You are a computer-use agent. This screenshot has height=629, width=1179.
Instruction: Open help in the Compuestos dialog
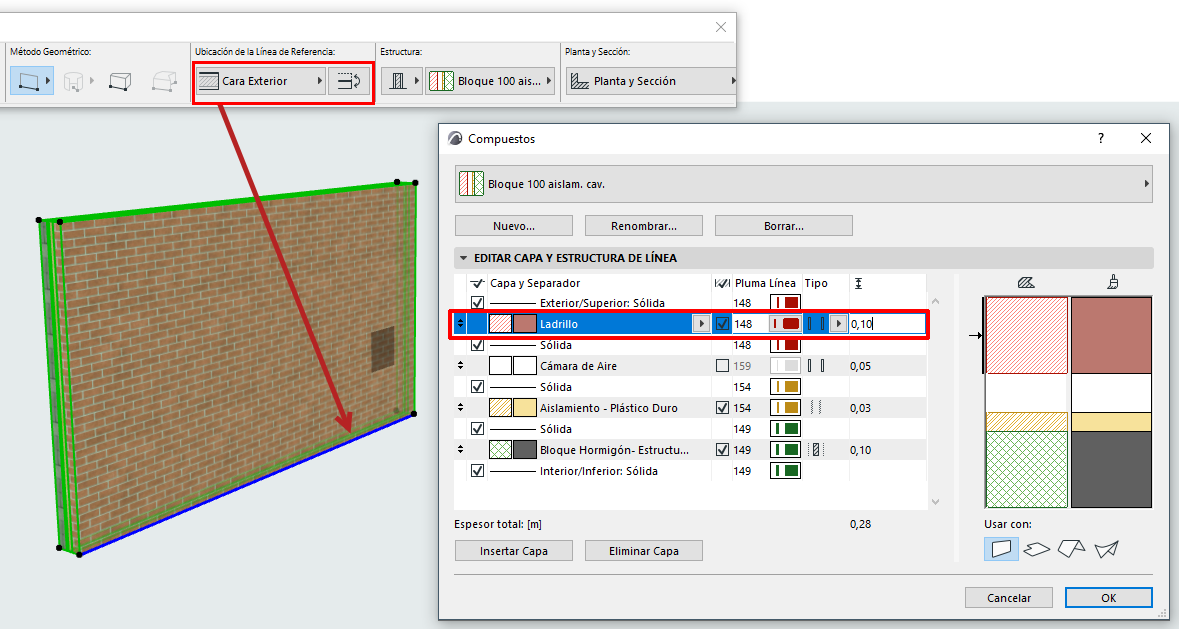(1101, 138)
